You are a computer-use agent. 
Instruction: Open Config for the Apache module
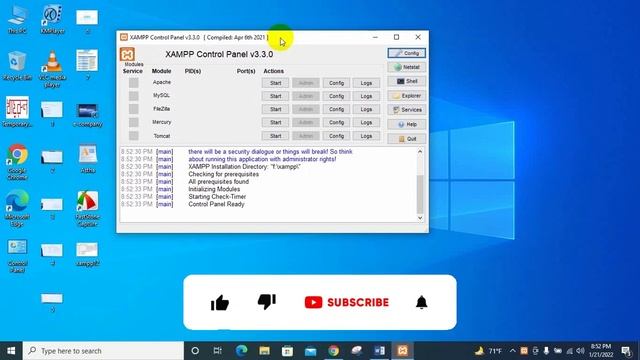[x=336, y=83]
